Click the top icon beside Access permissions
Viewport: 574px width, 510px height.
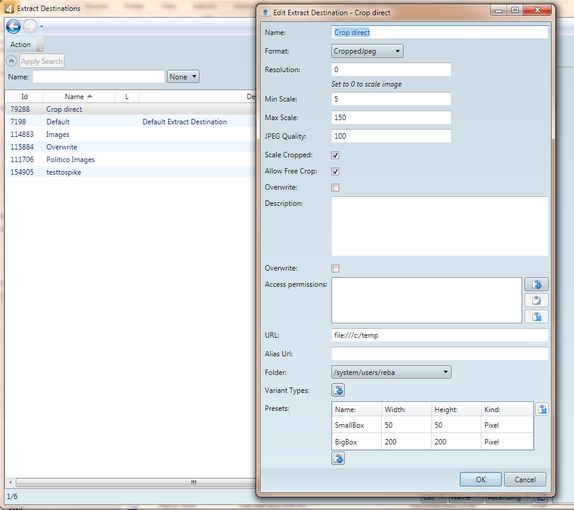tap(536, 284)
